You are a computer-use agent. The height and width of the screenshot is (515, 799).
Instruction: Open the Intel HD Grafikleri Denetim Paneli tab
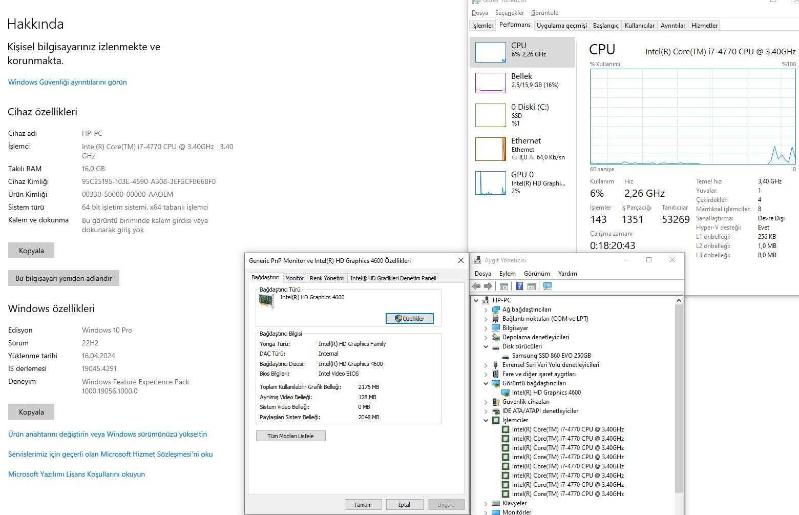pyautogui.click(x=393, y=278)
